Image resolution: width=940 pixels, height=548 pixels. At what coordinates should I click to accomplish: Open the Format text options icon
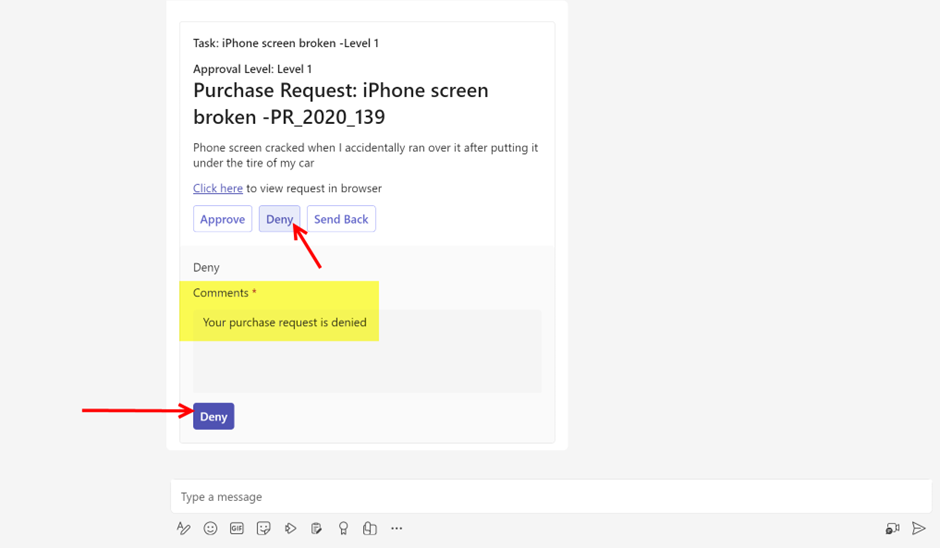click(x=184, y=528)
